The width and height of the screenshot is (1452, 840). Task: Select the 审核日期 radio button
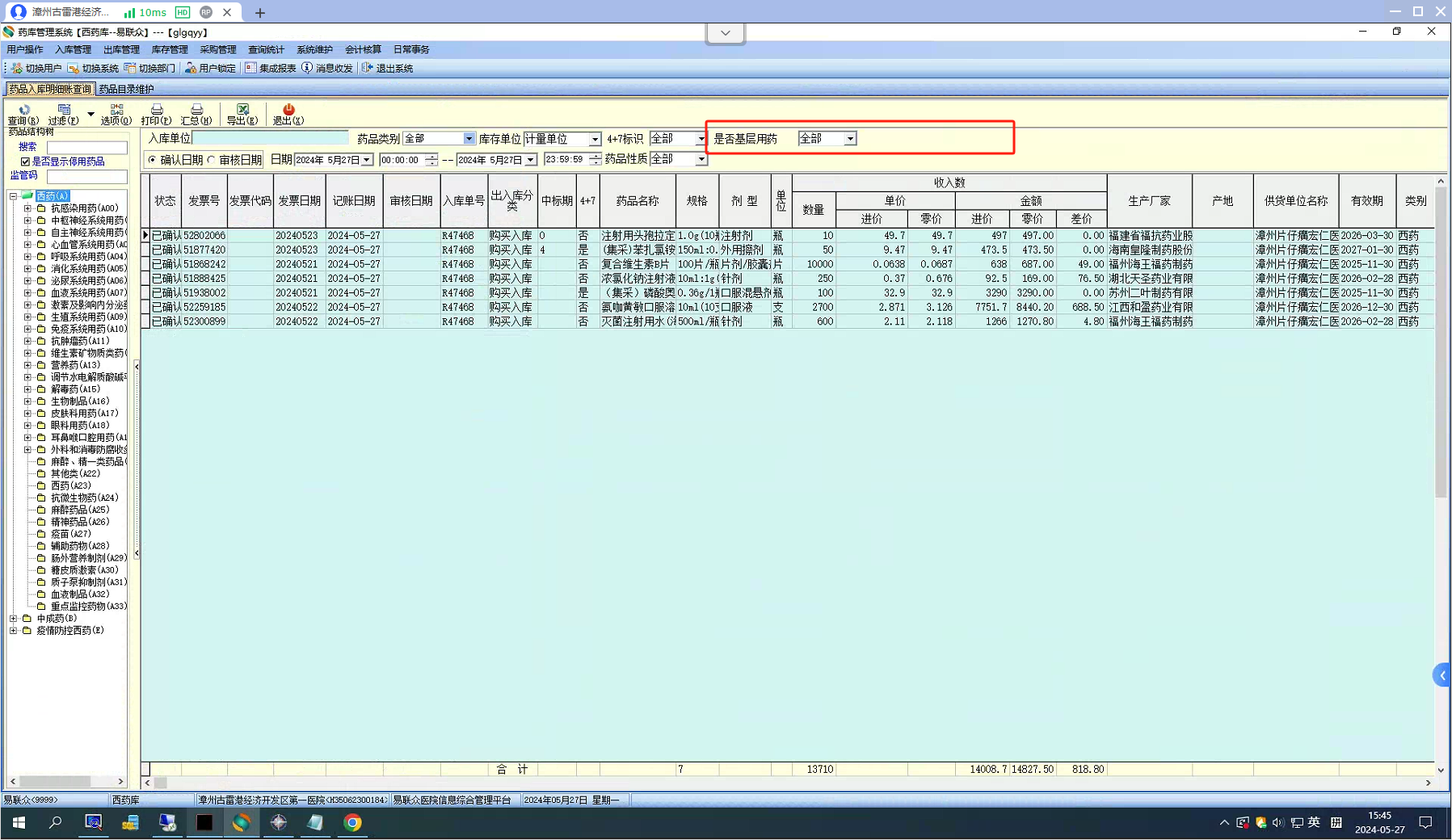point(211,160)
